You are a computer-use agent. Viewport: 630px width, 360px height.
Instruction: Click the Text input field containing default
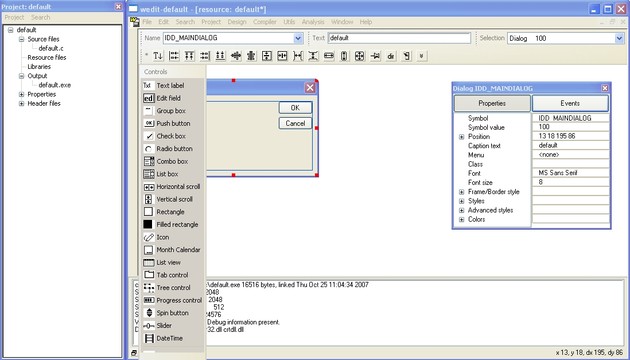pyautogui.click(x=399, y=38)
